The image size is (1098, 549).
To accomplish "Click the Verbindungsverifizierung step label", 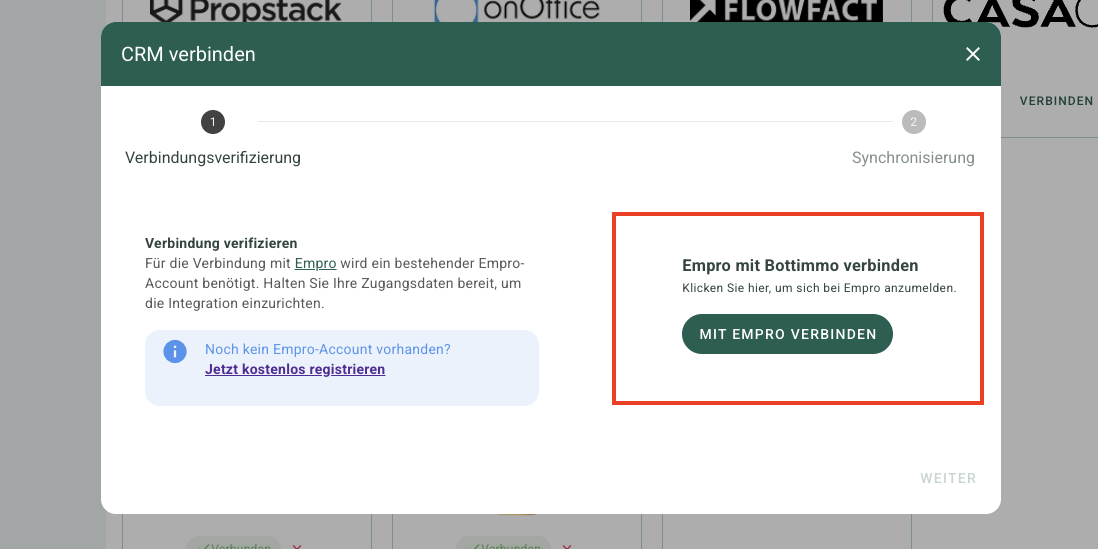I will click(213, 158).
